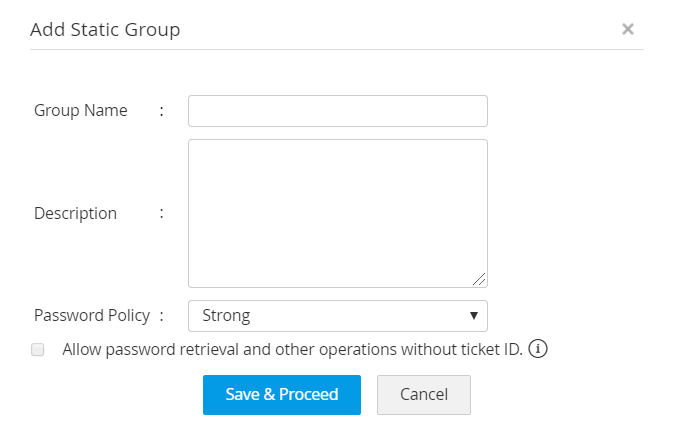Close the Add Static Group dialog
Screen dimensions: 673x430
628,29
